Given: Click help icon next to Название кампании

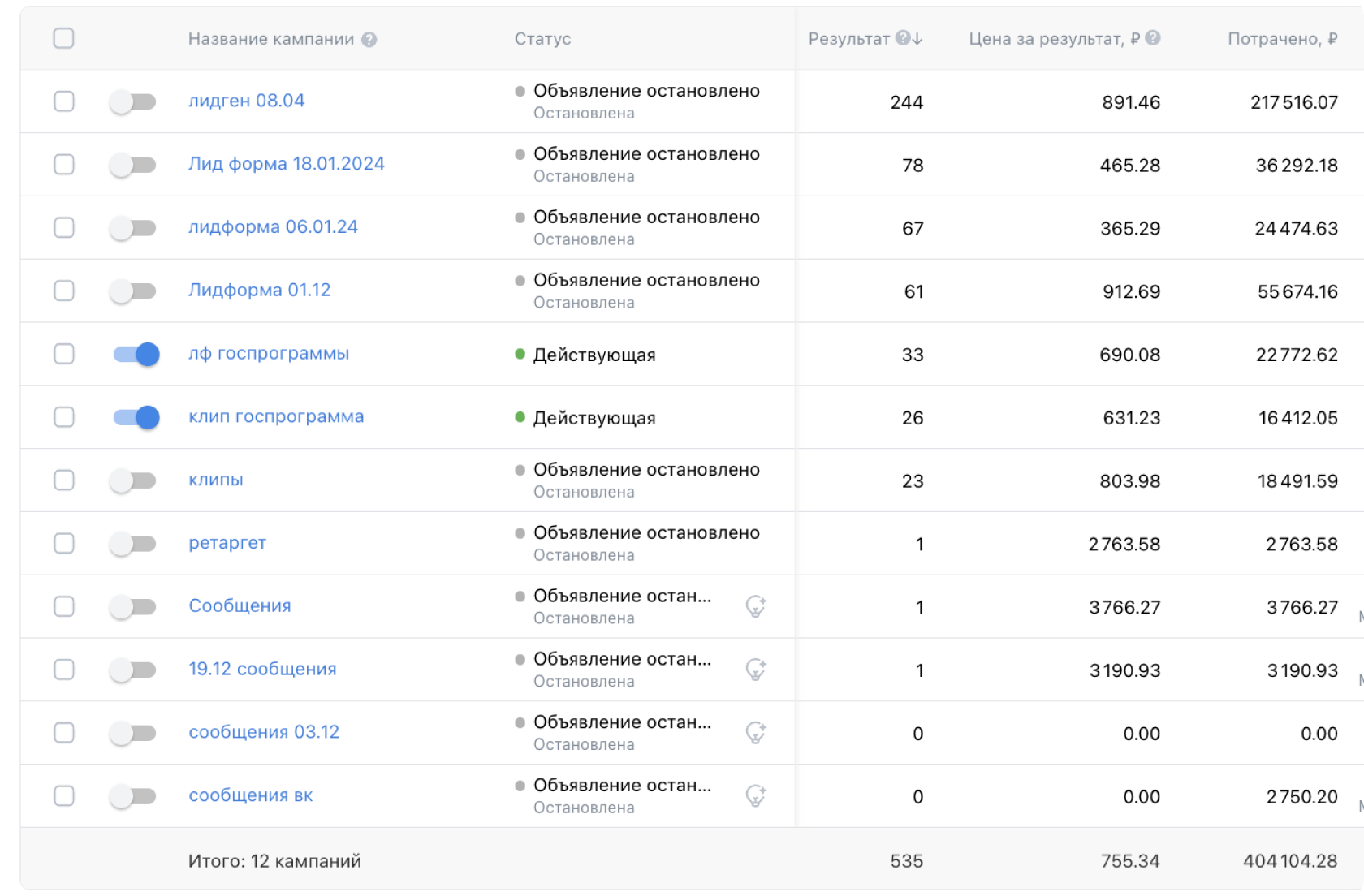Looking at the screenshot, I should [x=369, y=40].
